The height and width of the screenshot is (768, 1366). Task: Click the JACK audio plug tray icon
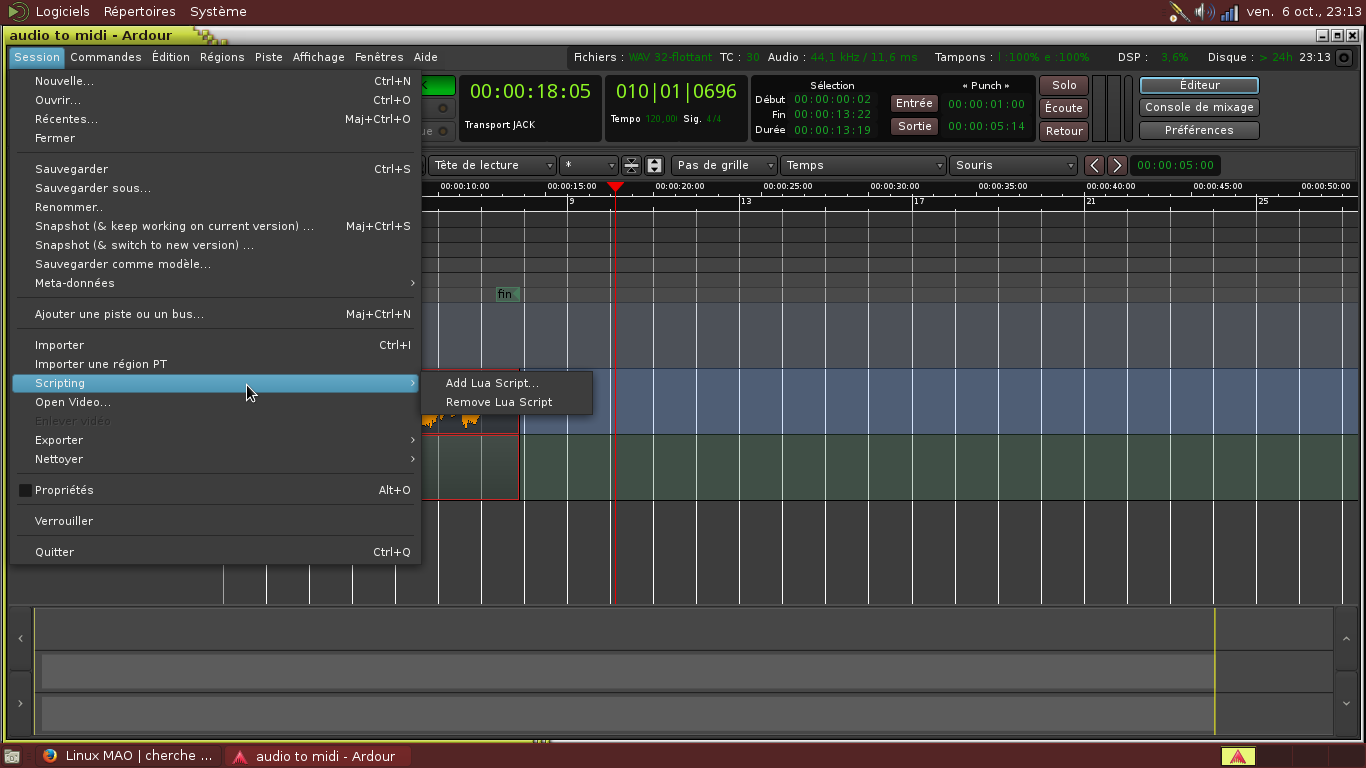point(1178,12)
